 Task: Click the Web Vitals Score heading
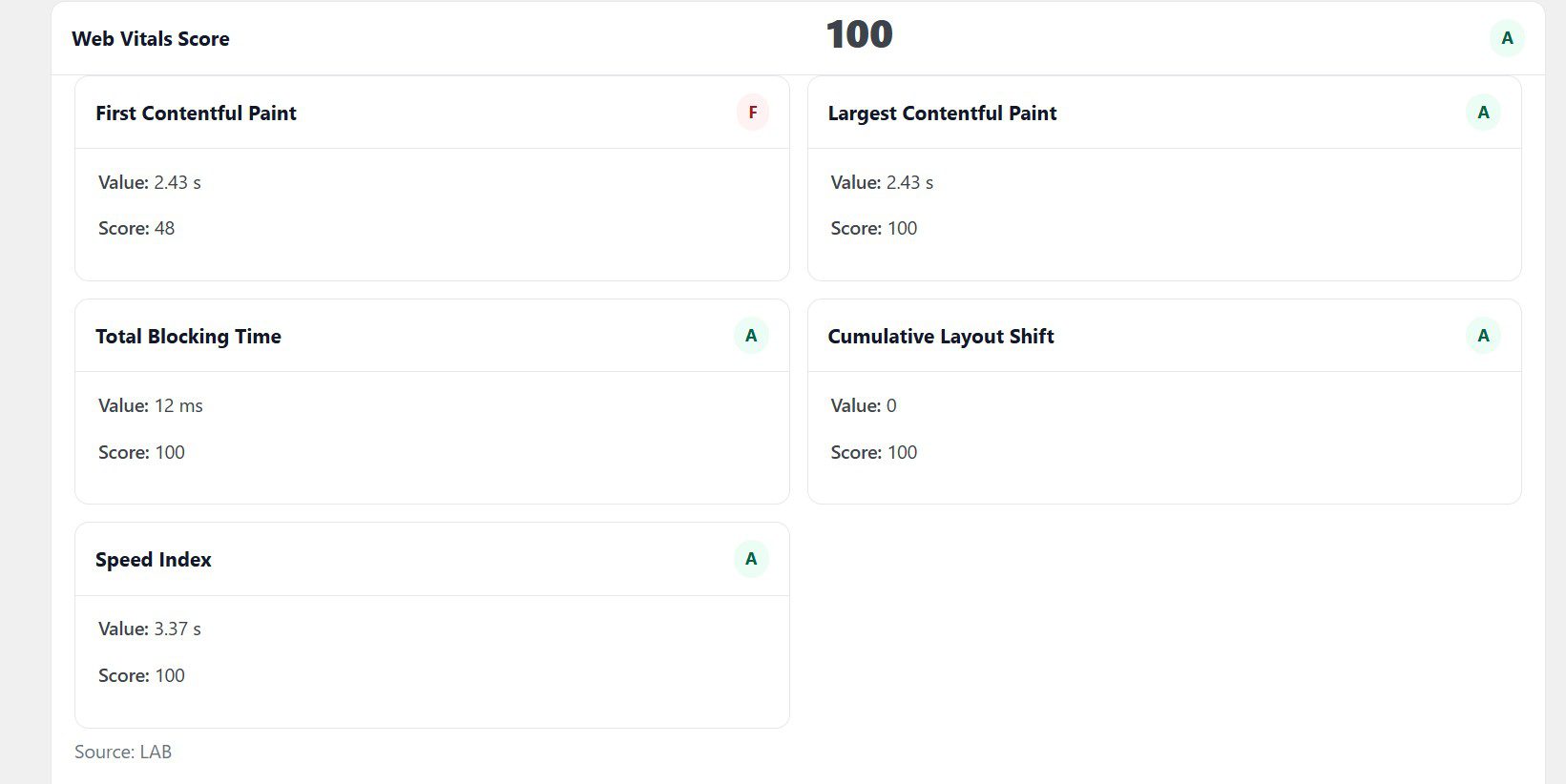tap(150, 38)
